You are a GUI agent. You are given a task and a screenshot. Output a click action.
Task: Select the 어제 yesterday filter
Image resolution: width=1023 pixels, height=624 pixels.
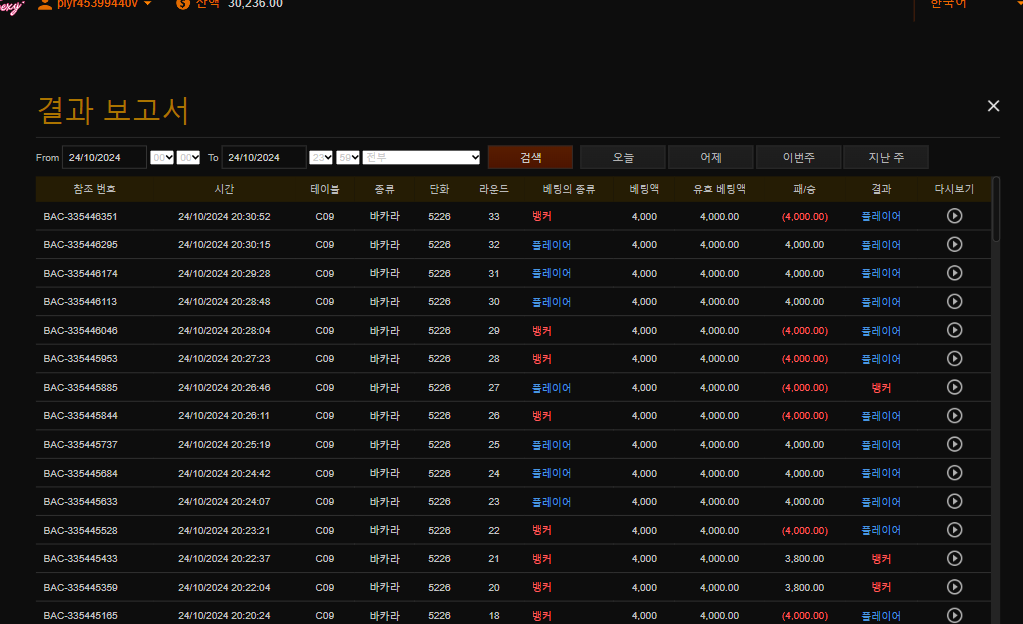pos(711,157)
